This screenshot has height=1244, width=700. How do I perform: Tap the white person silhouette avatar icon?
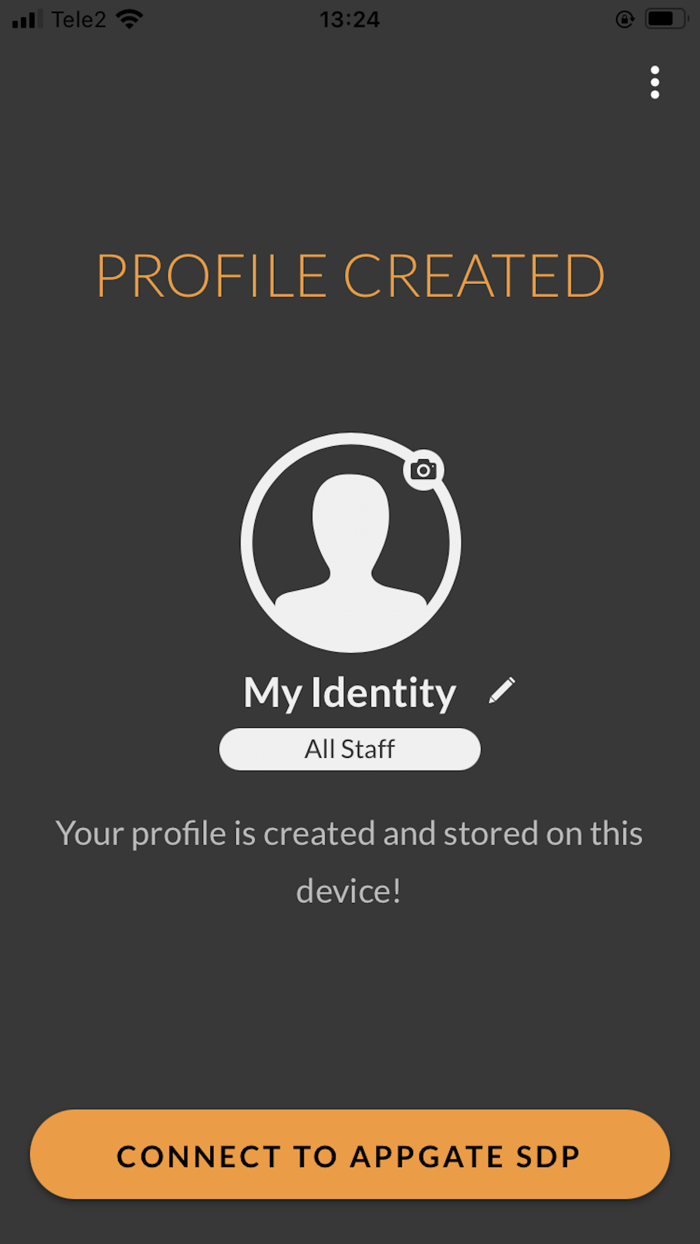coord(349,545)
